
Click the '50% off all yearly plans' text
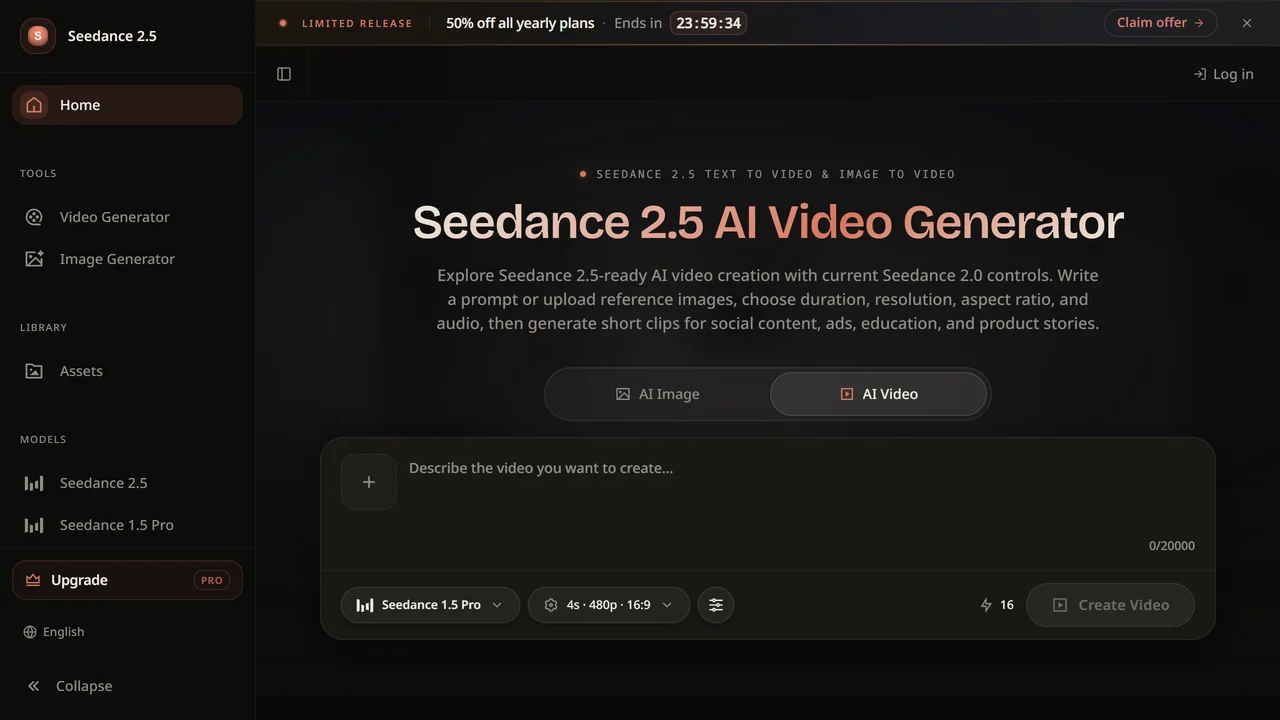pos(520,23)
